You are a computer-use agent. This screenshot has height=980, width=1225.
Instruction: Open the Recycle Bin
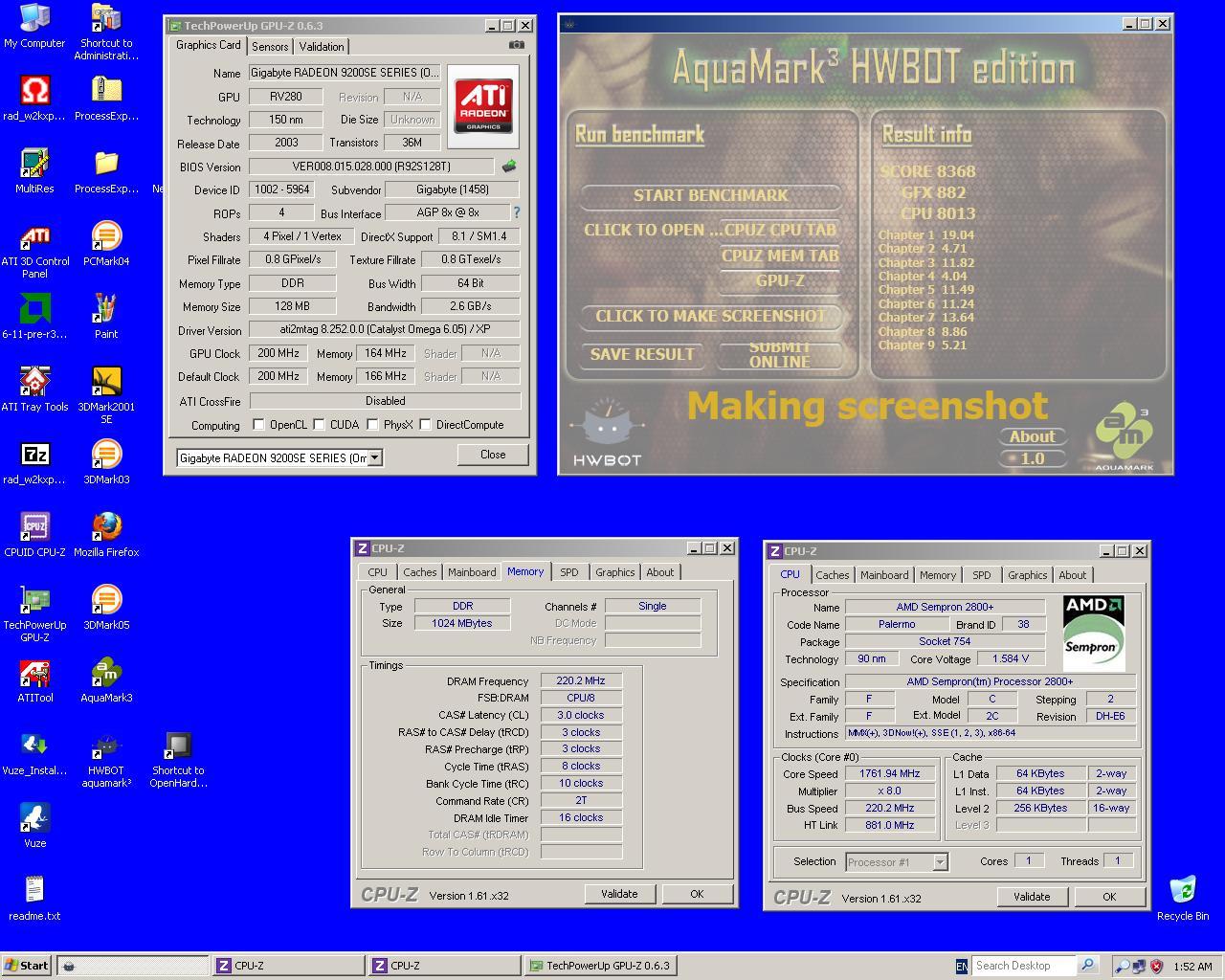(1183, 899)
